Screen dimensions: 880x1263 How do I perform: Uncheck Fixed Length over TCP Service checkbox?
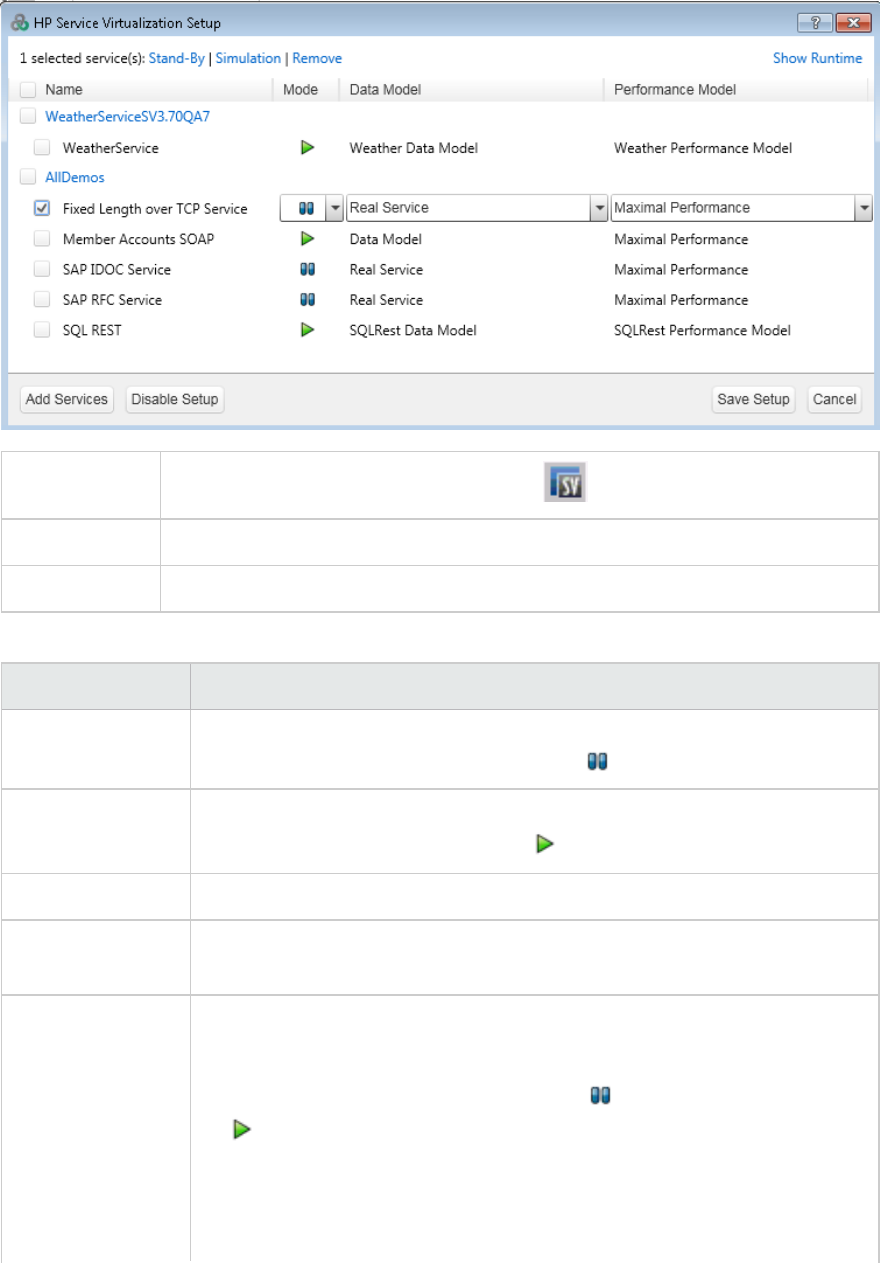click(42, 208)
